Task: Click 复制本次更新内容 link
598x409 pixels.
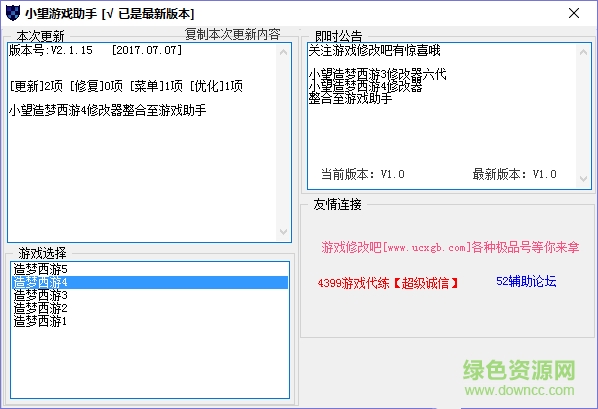Action: click(x=233, y=34)
